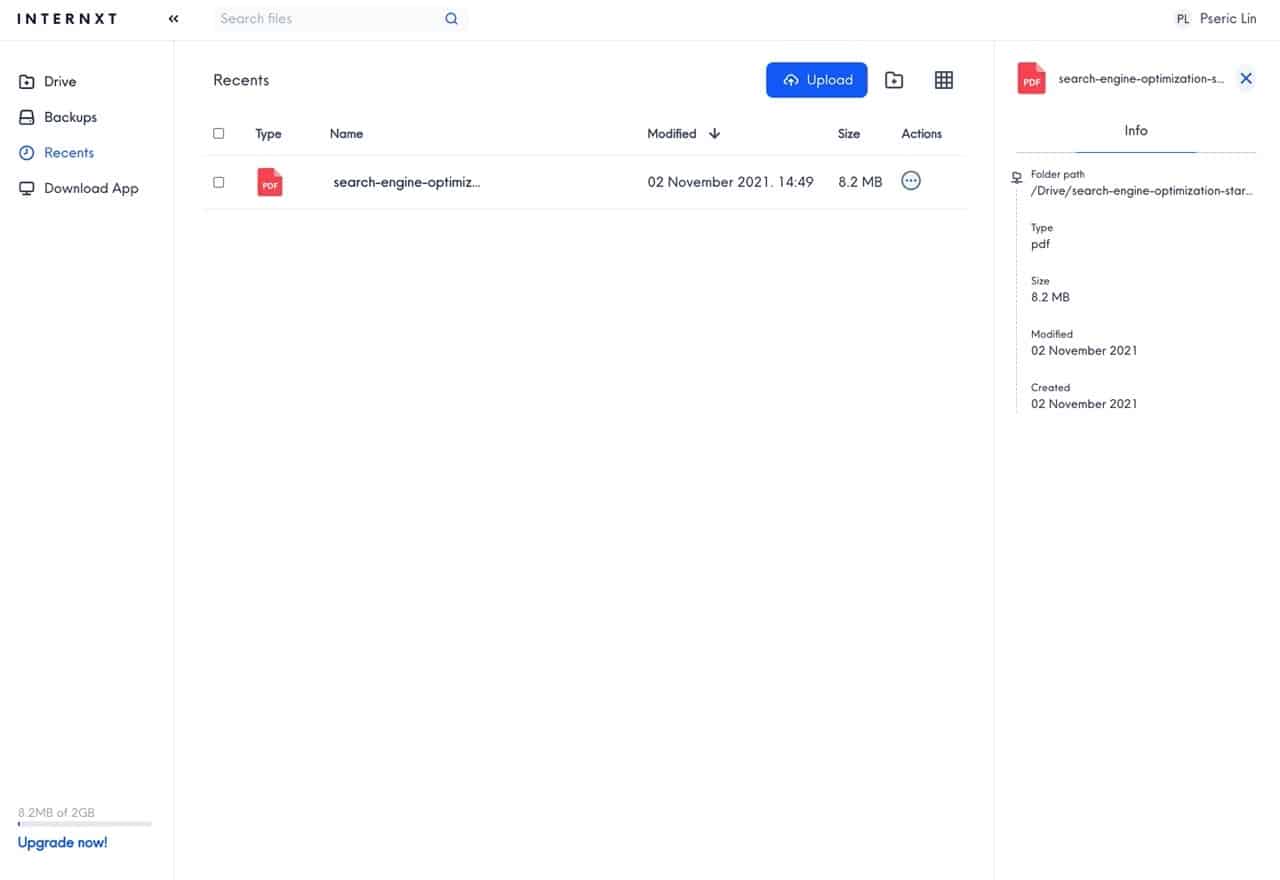The width and height of the screenshot is (1280, 880).
Task: Click the PDF file type icon in the row
Action: click(x=269, y=182)
